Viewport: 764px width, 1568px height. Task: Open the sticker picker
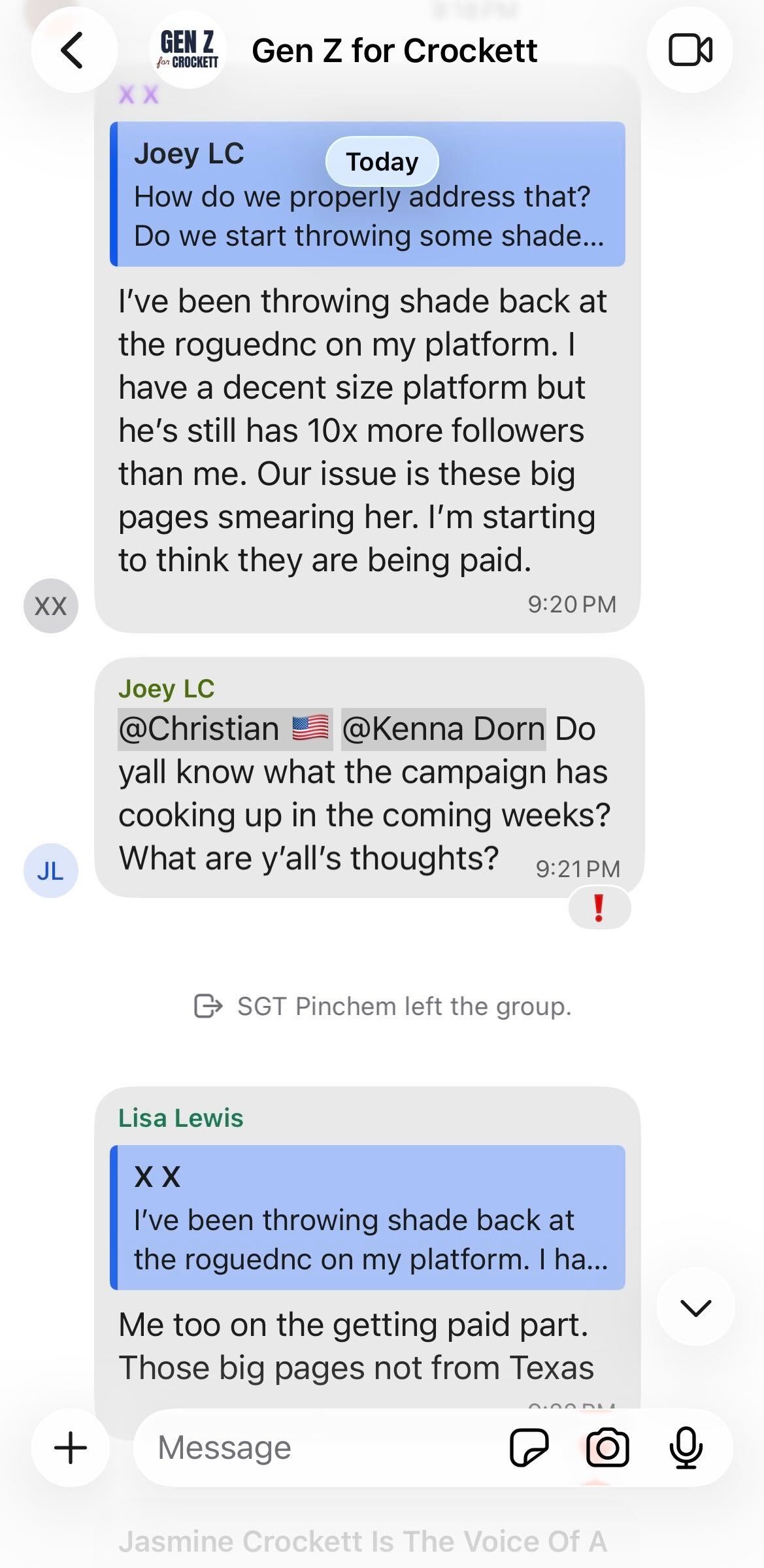click(529, 1448)
